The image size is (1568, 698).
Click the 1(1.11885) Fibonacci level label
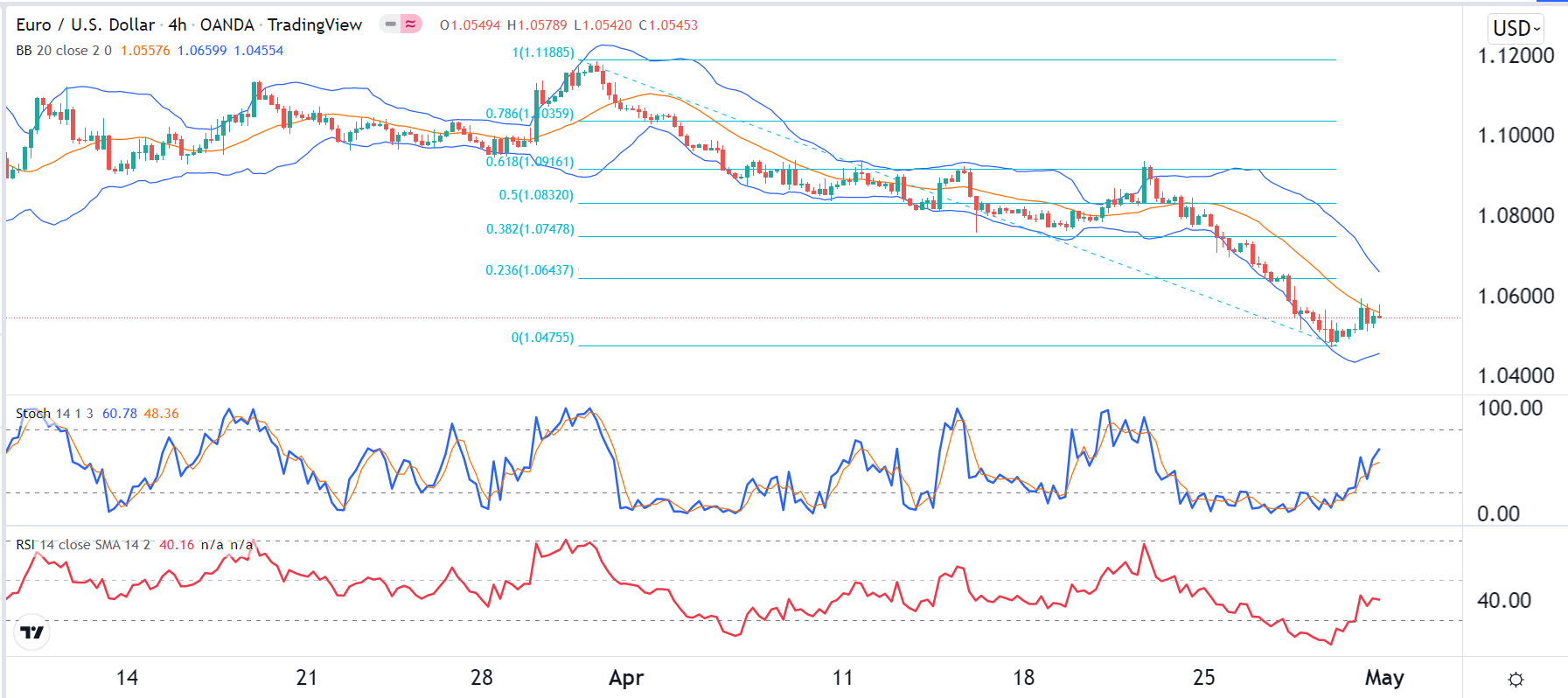543,52
